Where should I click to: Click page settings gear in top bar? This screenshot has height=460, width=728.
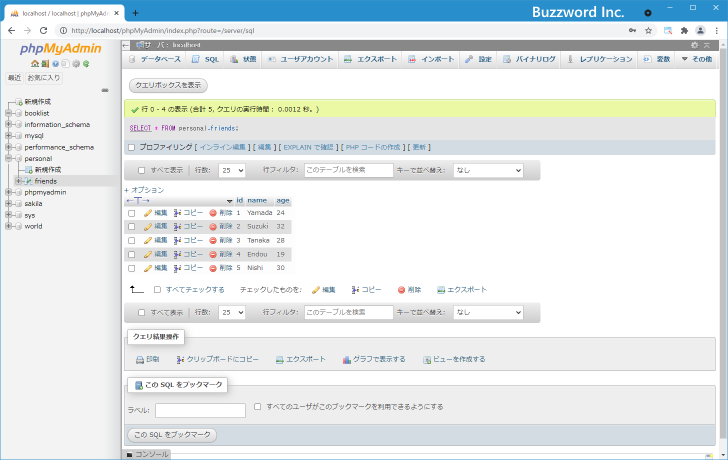[695, 45]
